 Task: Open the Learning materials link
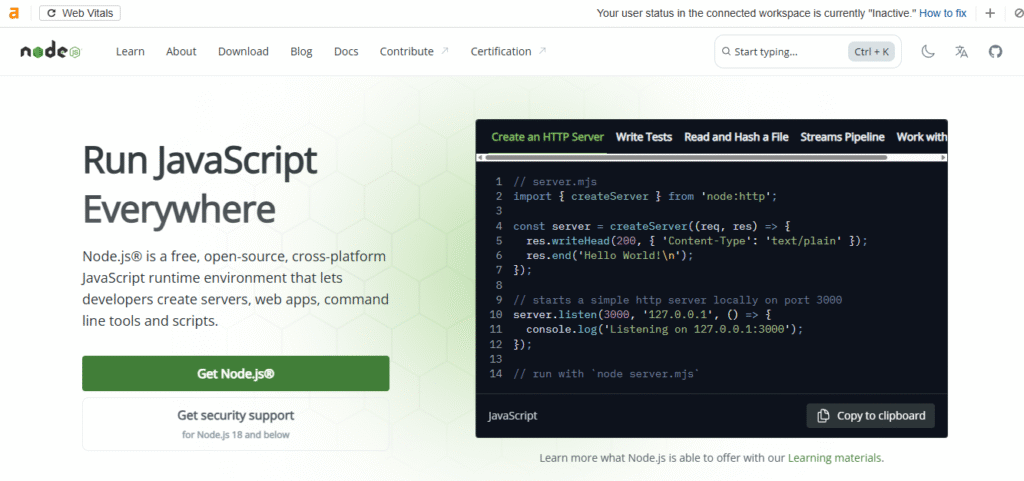[835, 458]
